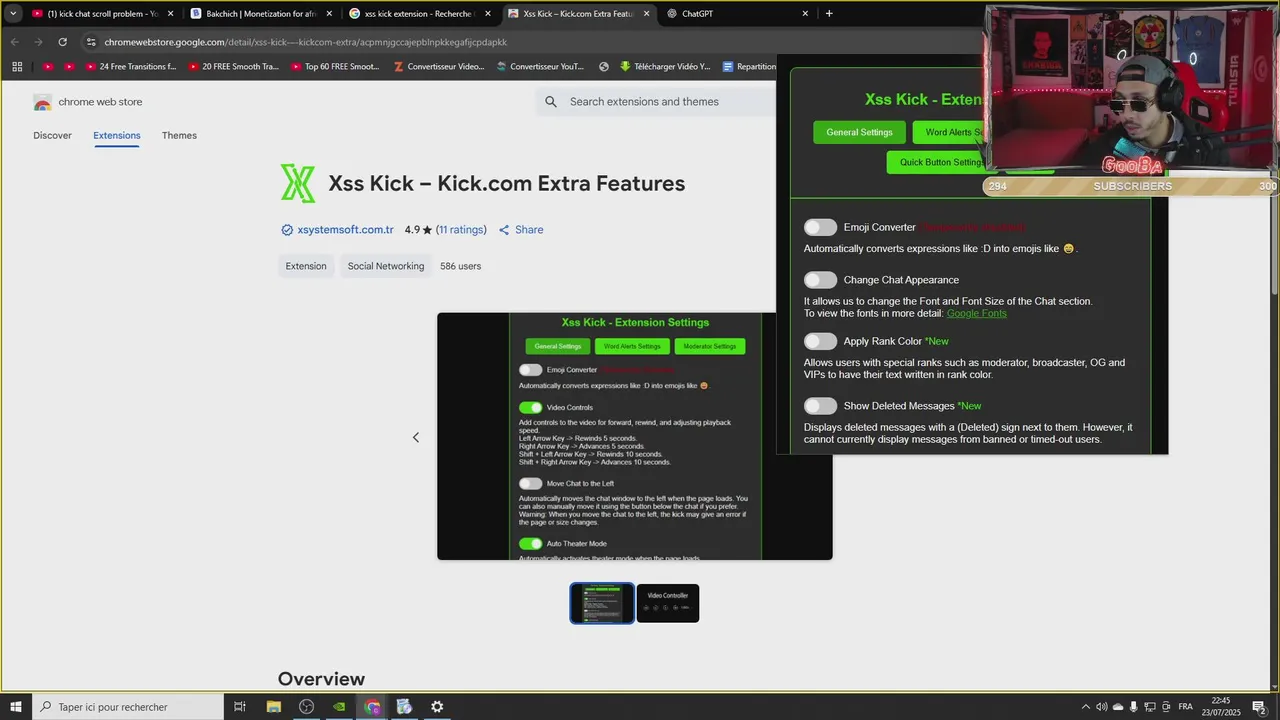Toggle the Emoji Converter switch in popup
The height and width of the screenshot is (720, 1280).
[x=820, y=227]
